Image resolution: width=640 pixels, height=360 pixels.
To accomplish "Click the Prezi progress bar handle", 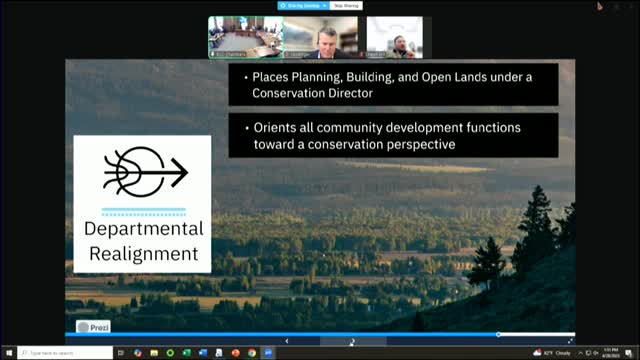I will click(x=498, y=335).
